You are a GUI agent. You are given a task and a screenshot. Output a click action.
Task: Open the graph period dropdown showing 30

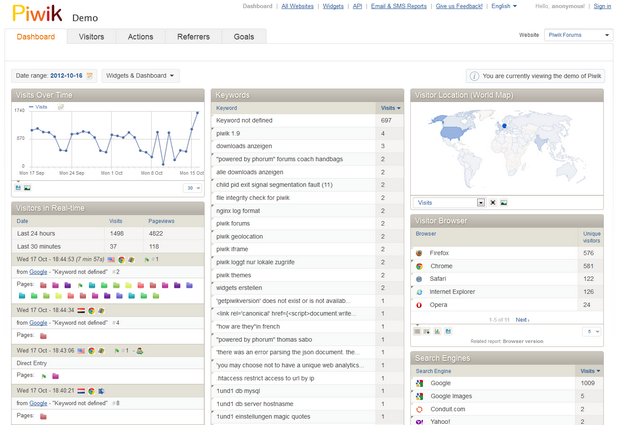tap(193, 188)
